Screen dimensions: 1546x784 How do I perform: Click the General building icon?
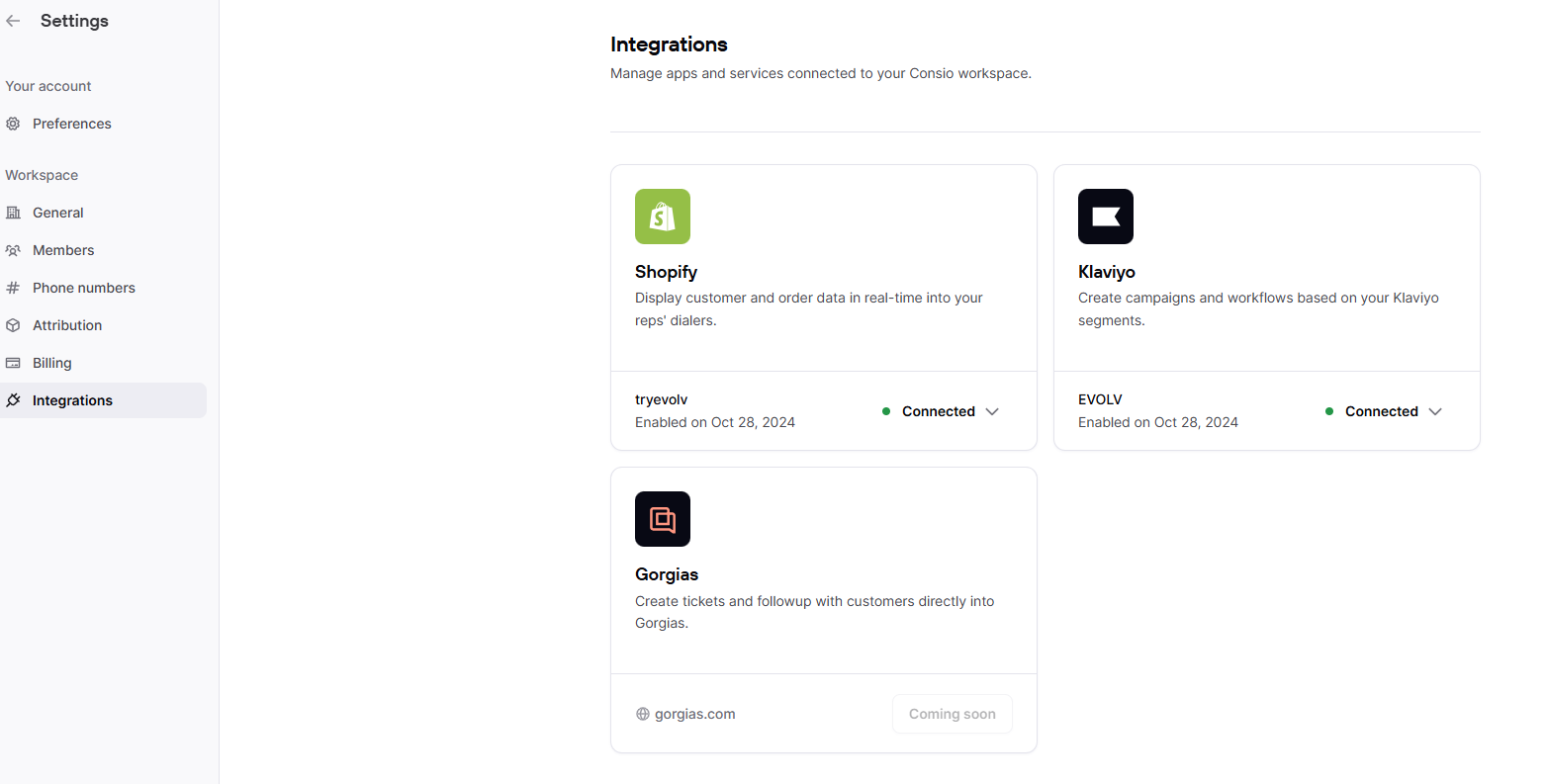click(13, 213)
